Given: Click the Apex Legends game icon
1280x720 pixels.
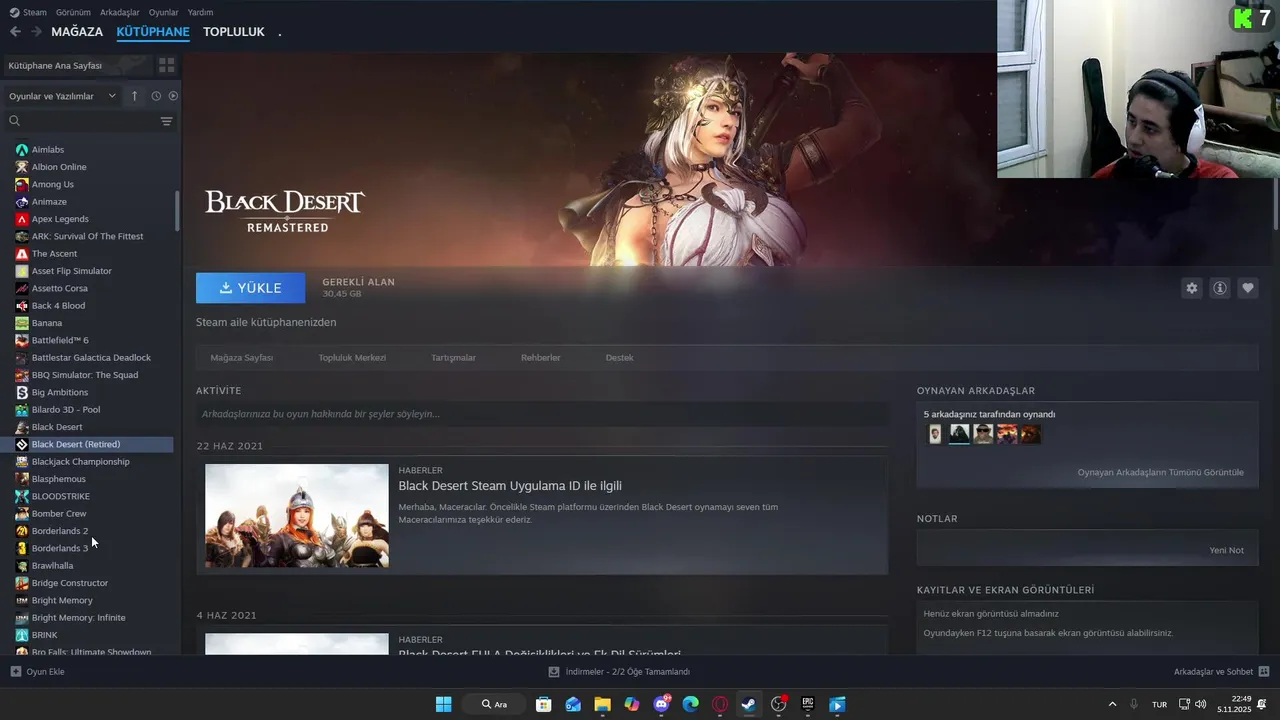Looking at the screenshot, I should coord(22,219).
